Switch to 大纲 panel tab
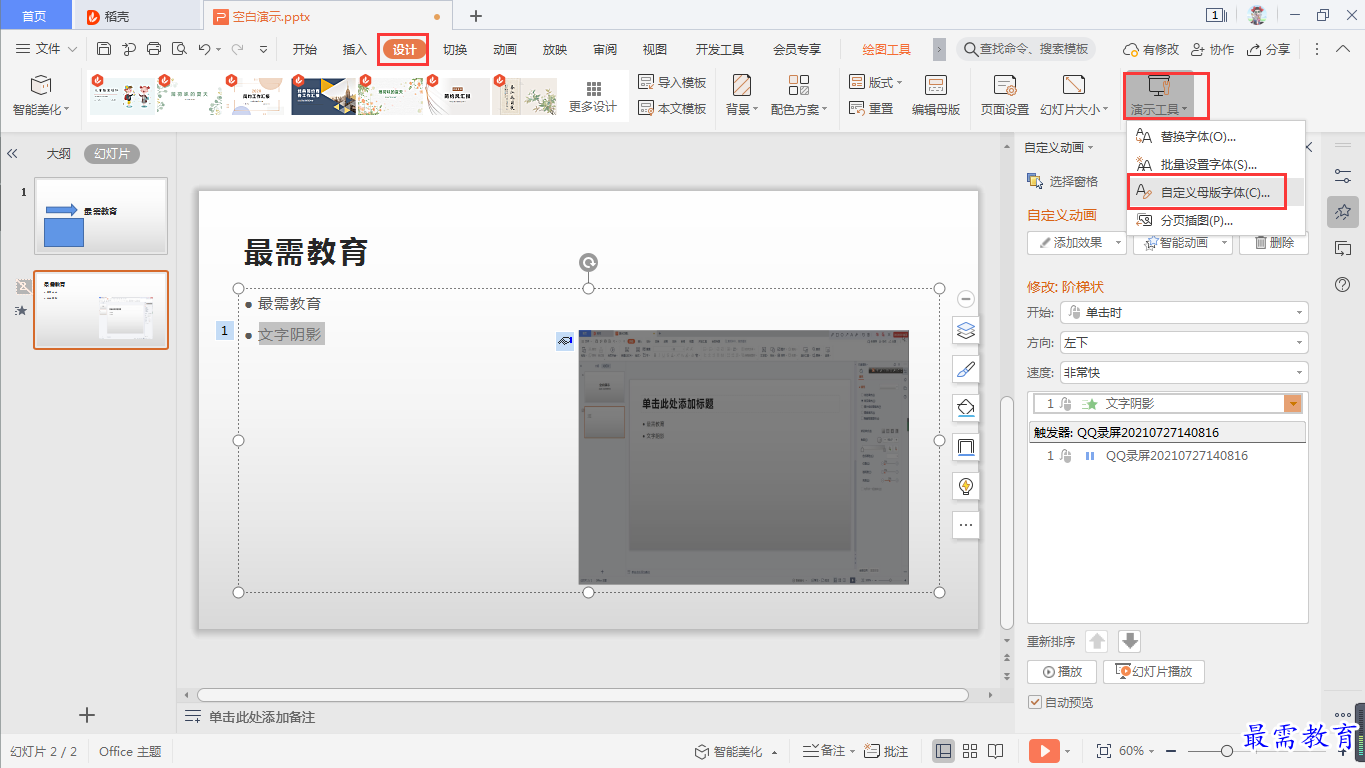The width and height of the screenshot is (1365, 768). pyautogui.click(x=58, y=154)
